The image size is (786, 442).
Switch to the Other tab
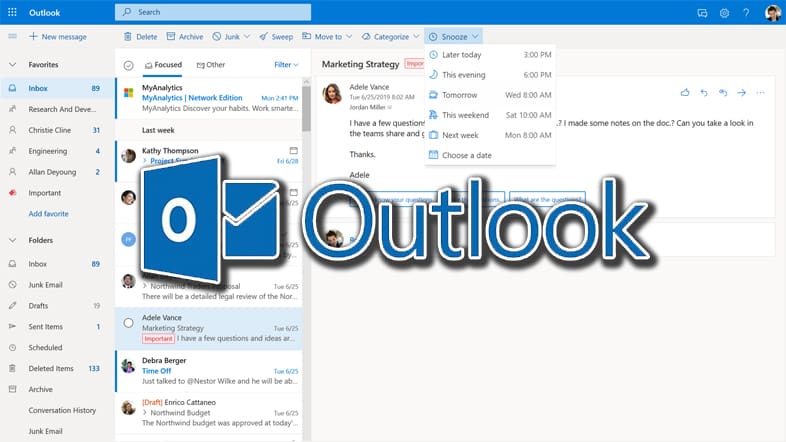pos(211,65)
